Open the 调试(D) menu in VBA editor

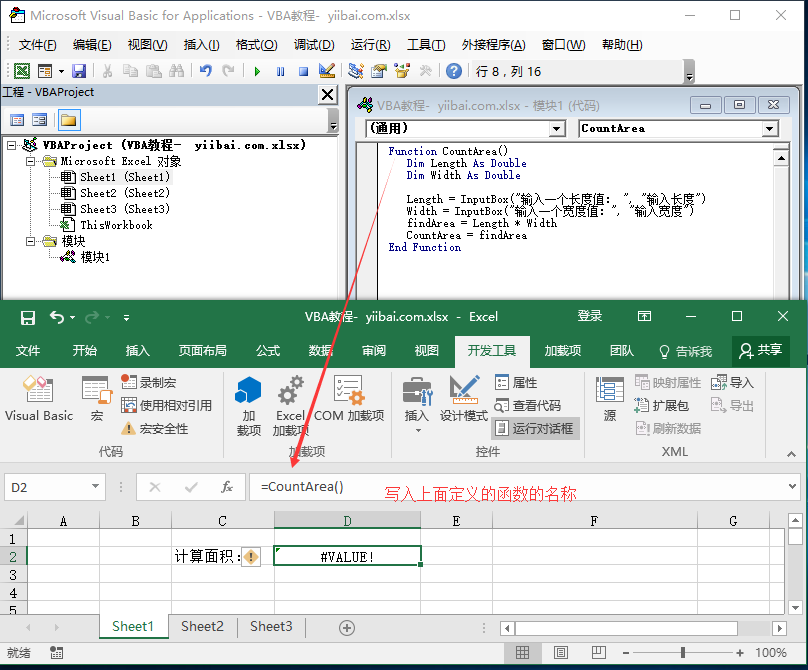pyautogui.click(x=314, y=45)
